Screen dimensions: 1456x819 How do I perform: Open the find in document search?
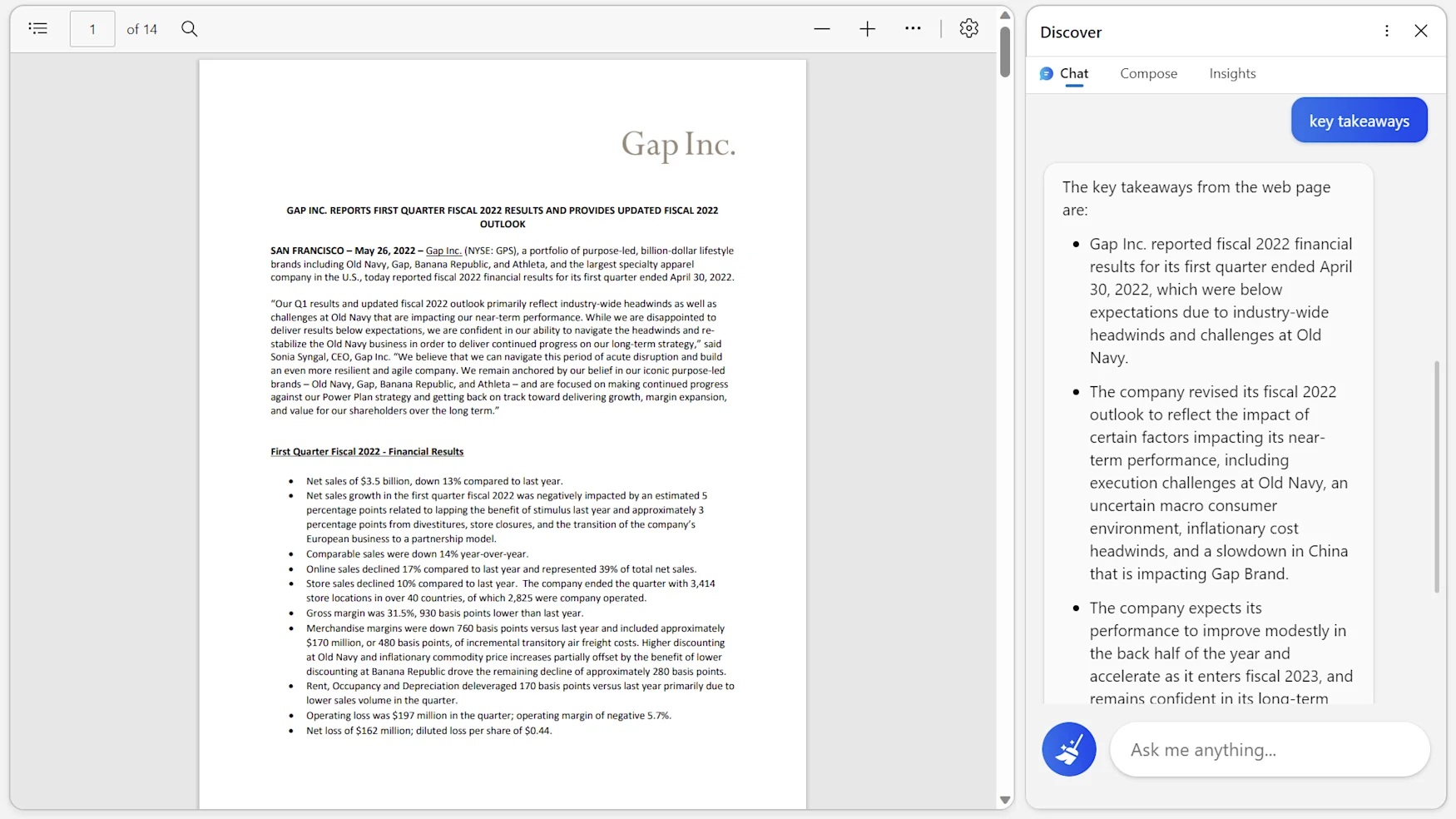(190, 29)
